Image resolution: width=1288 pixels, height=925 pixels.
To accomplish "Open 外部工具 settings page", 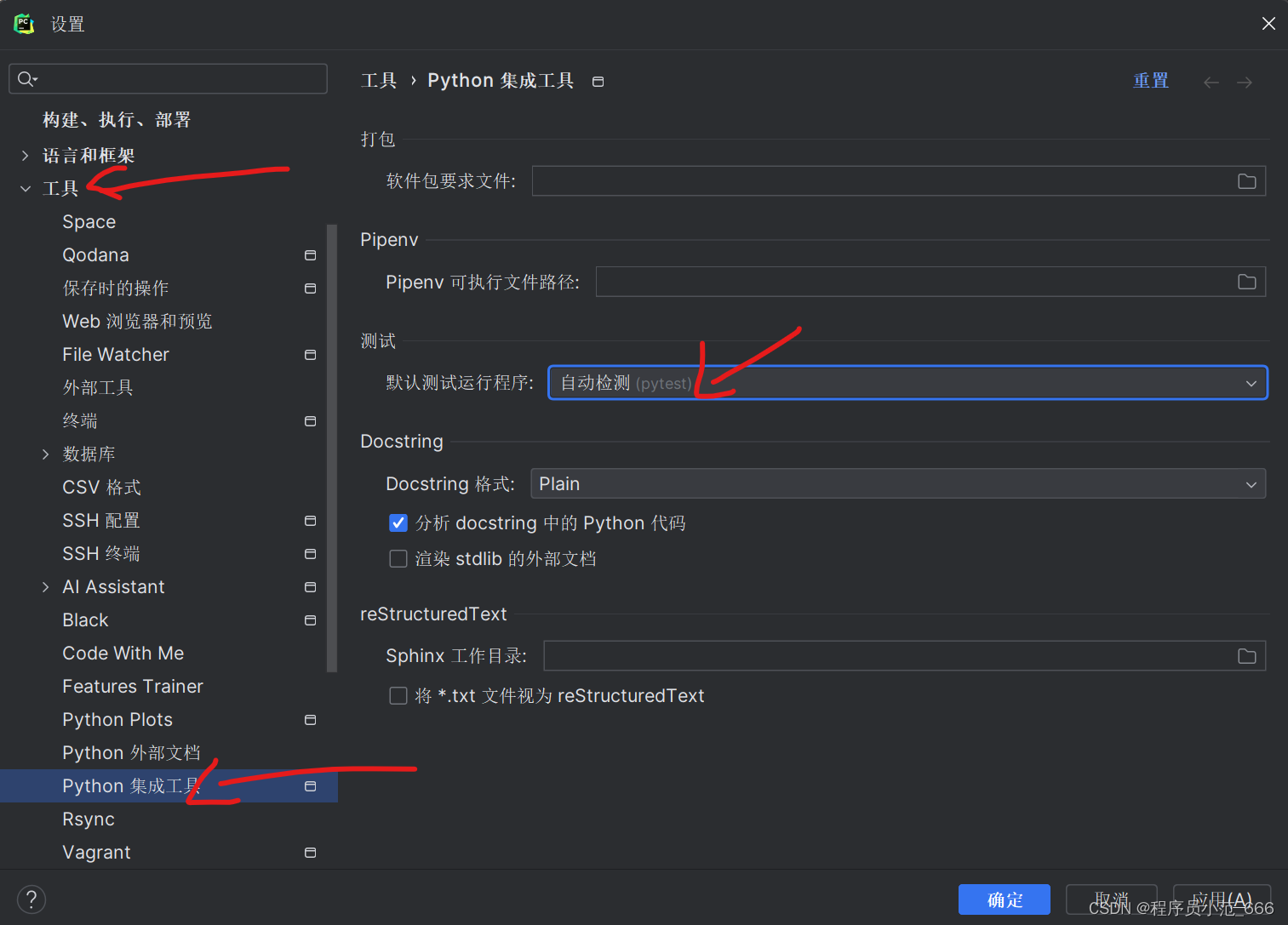I will pyautogui.click(x=98, y=388).
